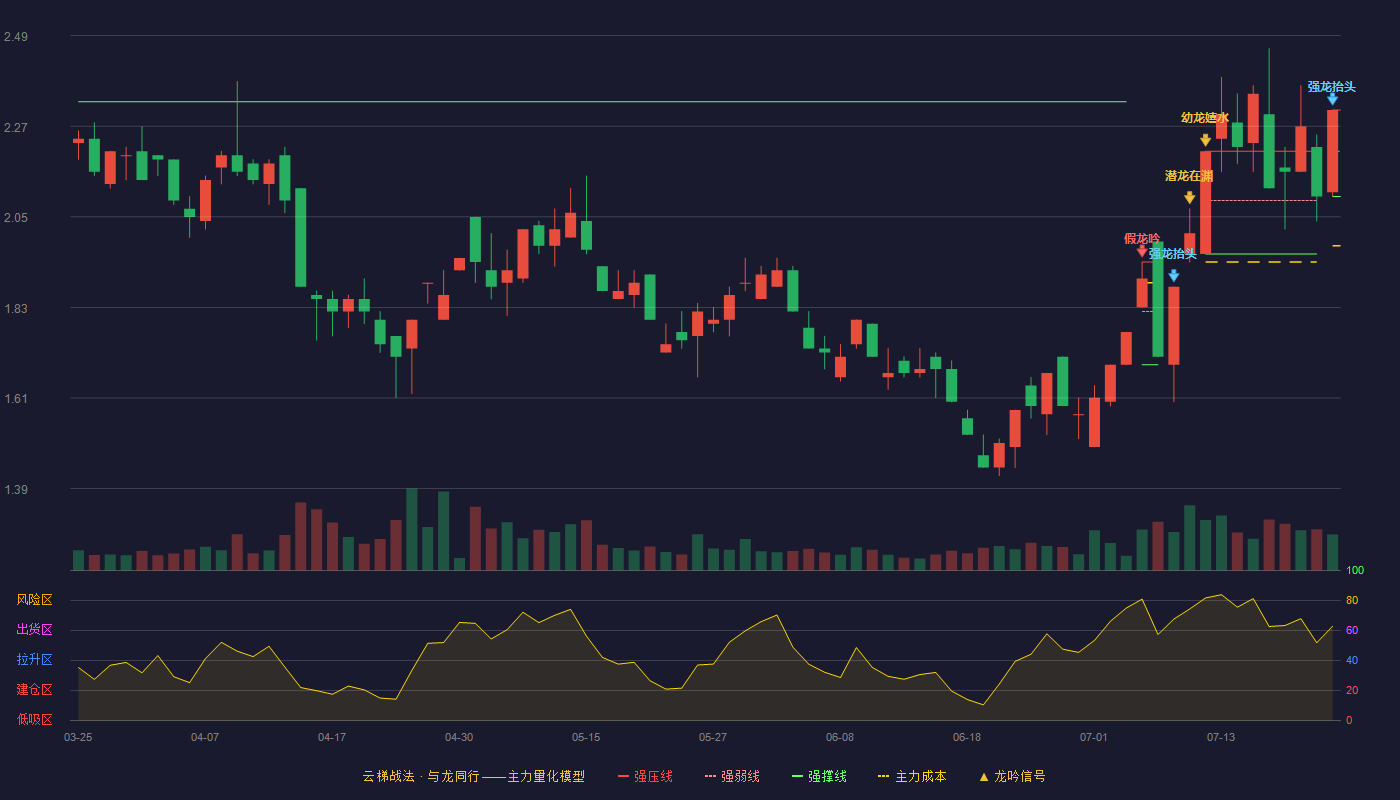The width and height of the screenshot is (1400, 800).
Task: Click the 1.83 price axis label
Action: (x=16, y=309)
